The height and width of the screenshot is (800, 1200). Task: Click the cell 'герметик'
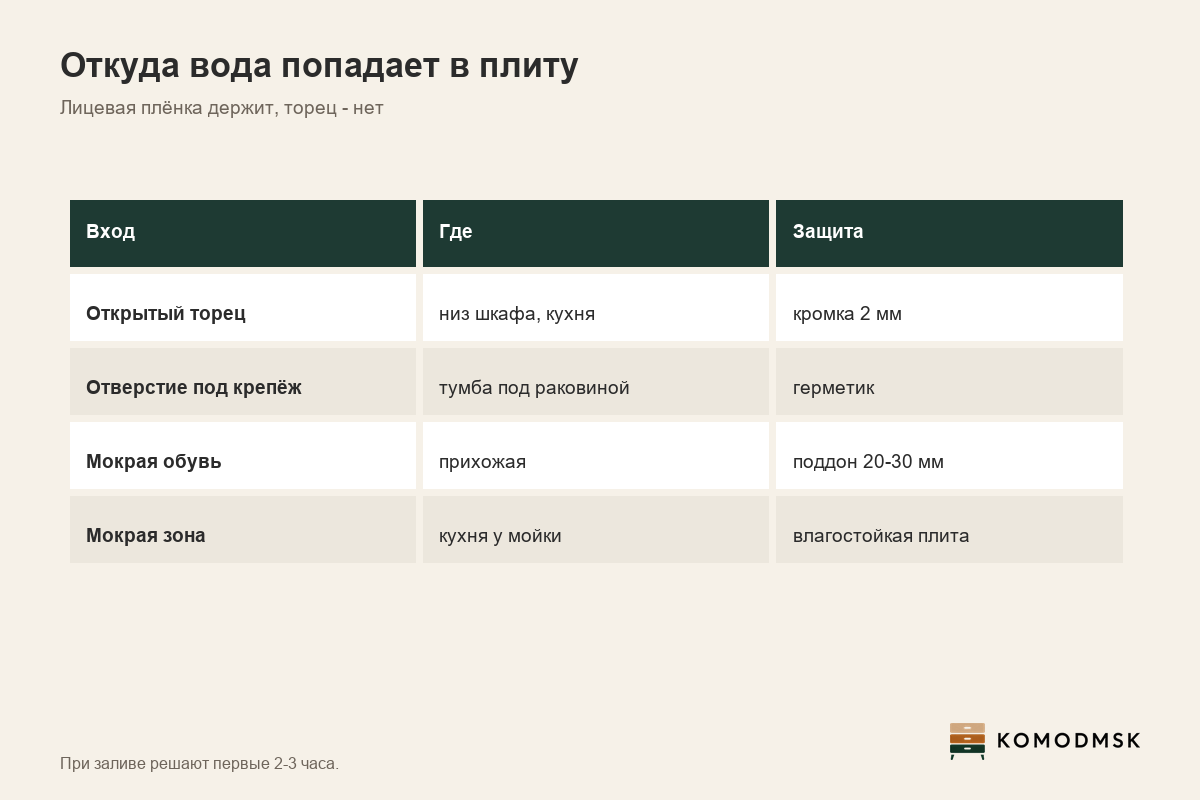click(949, 381)
